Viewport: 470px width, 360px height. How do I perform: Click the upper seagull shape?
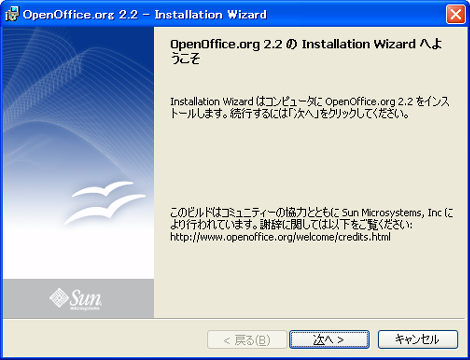(102, 189)
